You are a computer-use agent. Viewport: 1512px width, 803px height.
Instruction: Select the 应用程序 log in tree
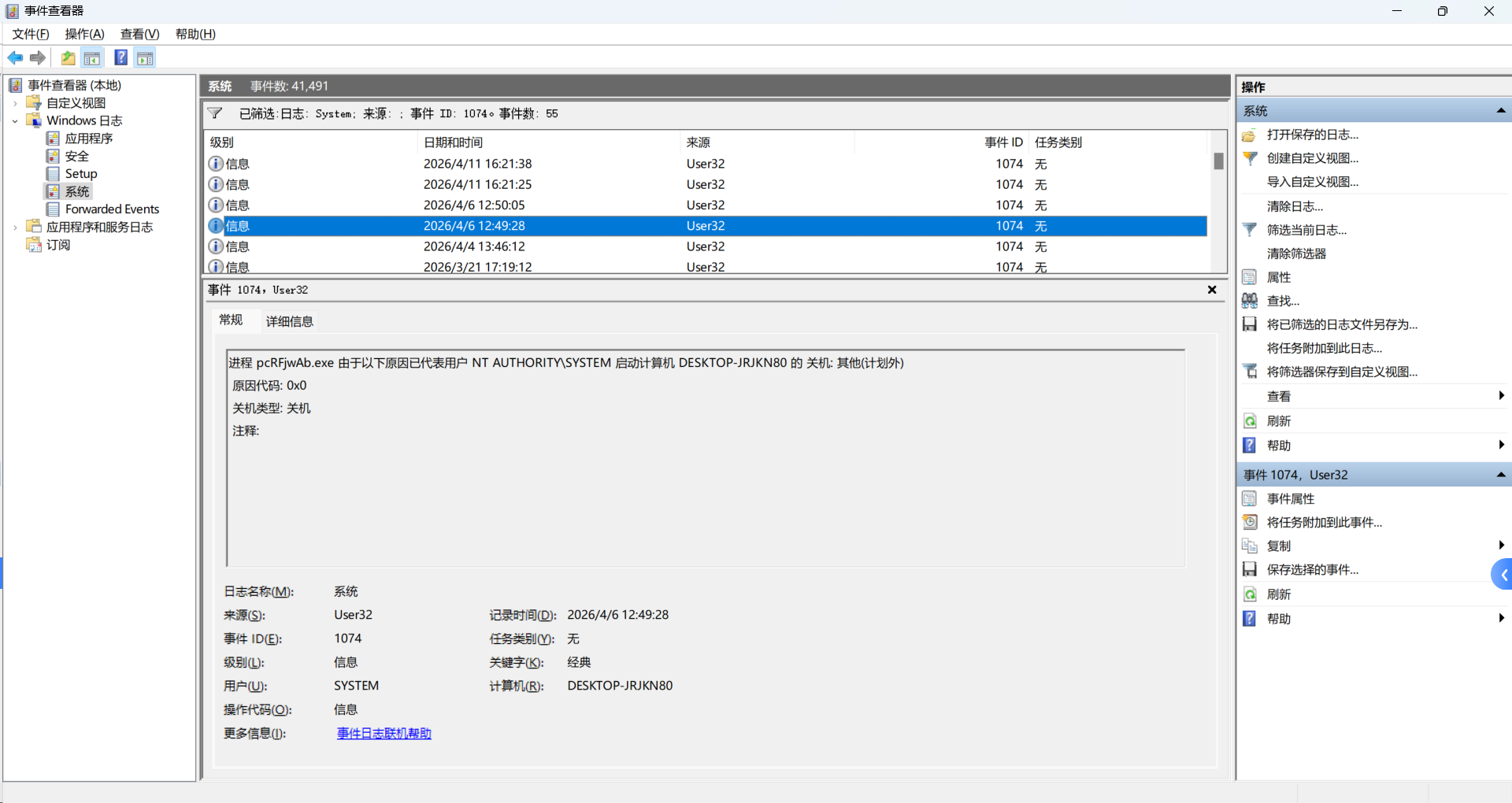coord(89,139)
